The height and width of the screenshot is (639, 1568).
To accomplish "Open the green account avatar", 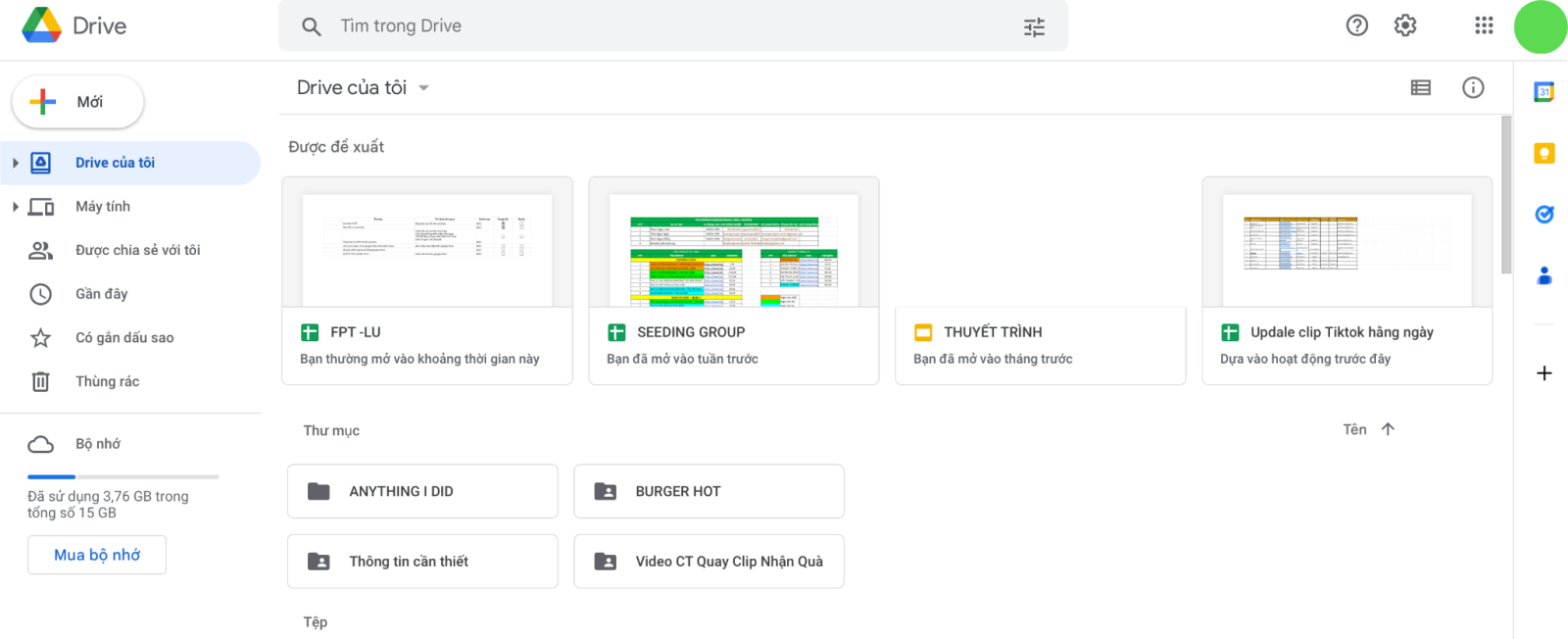I will coord(1541,26).
